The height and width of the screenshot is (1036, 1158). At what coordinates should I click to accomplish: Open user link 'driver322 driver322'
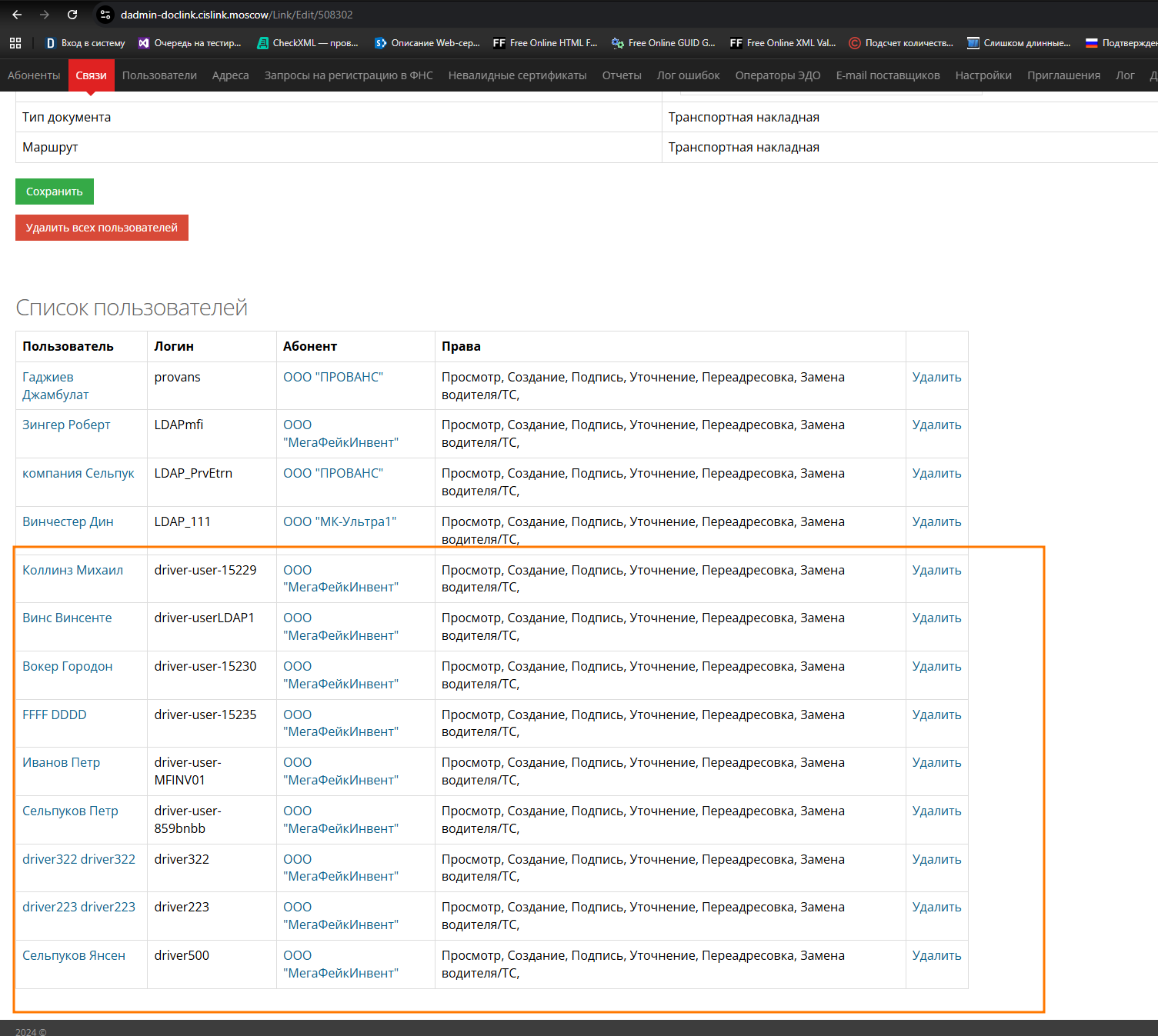(x=78, y=859)
